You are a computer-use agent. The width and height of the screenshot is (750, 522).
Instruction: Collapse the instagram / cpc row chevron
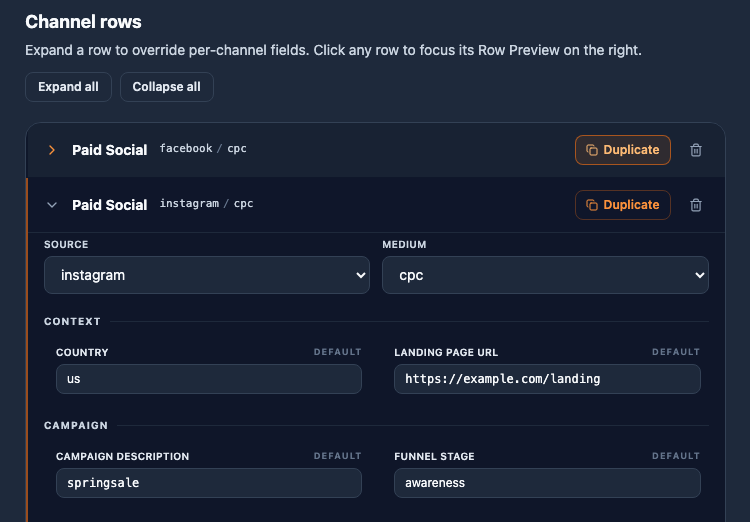52,205
